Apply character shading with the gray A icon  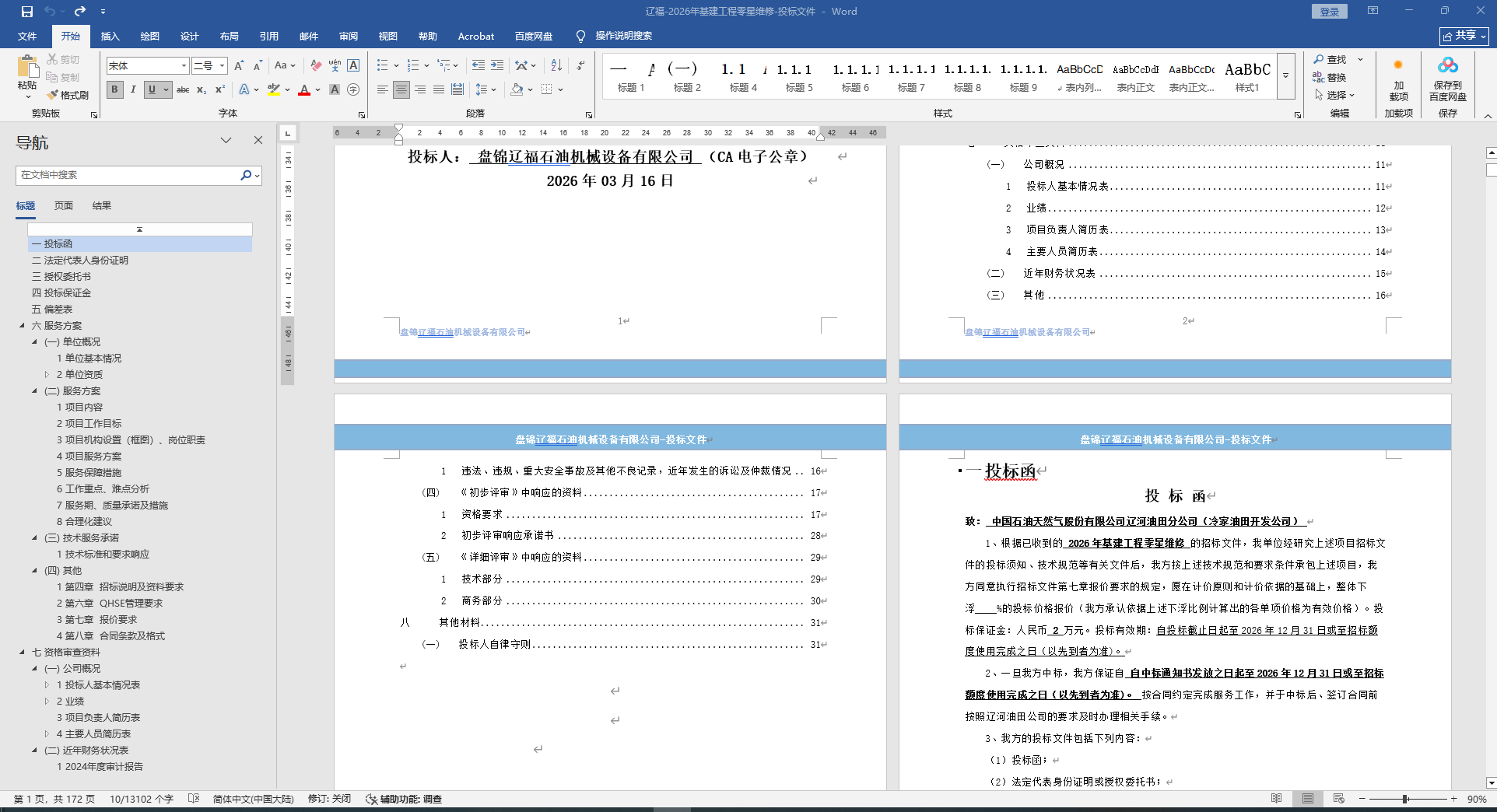pos(335,90)
